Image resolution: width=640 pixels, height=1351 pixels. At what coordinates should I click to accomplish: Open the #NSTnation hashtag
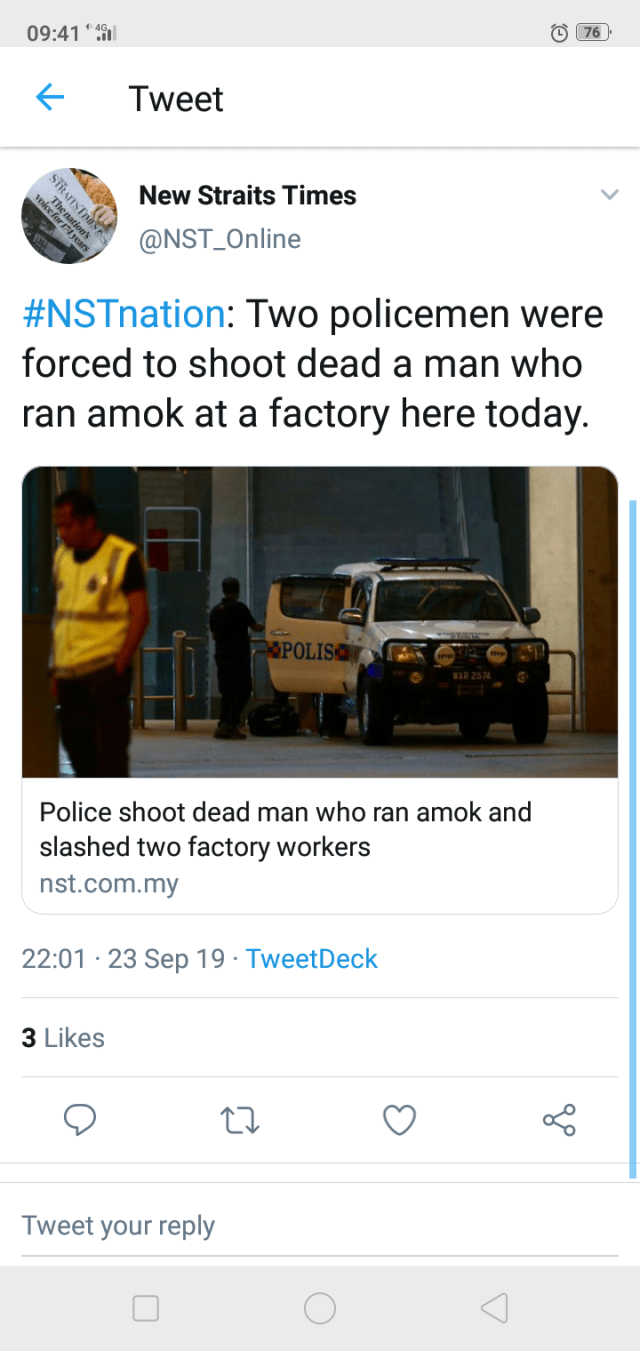123,314
